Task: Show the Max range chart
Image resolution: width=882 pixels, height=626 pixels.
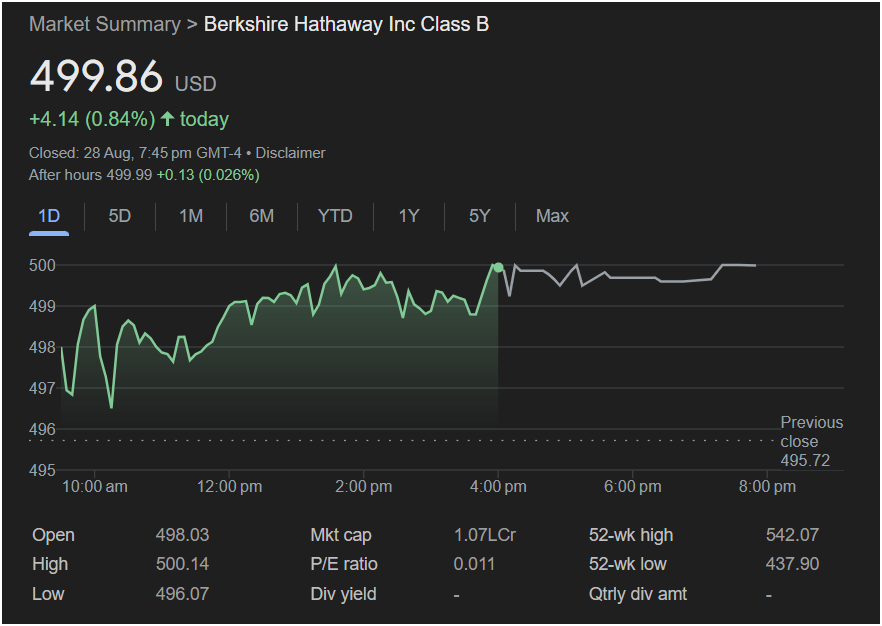Action: tap(552, 216)
